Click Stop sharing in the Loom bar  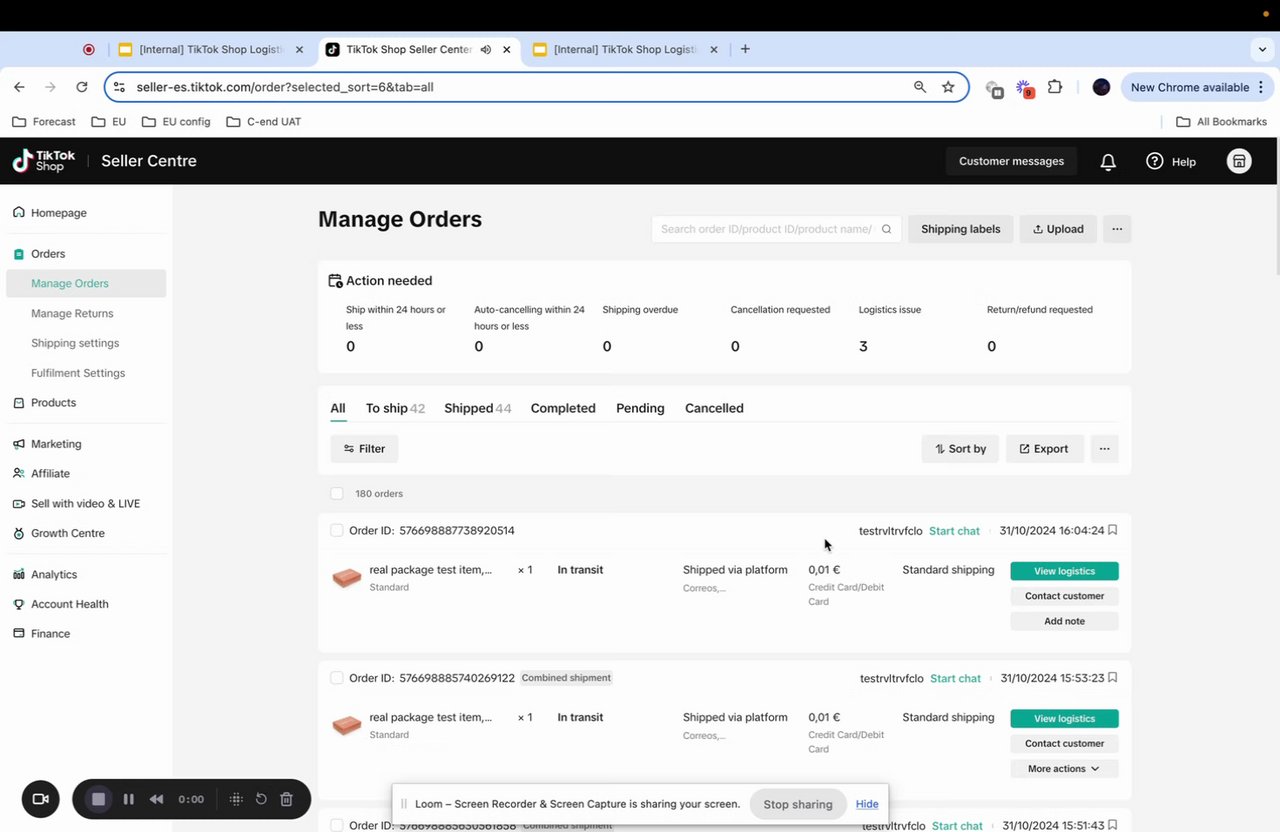coord(798,804)
